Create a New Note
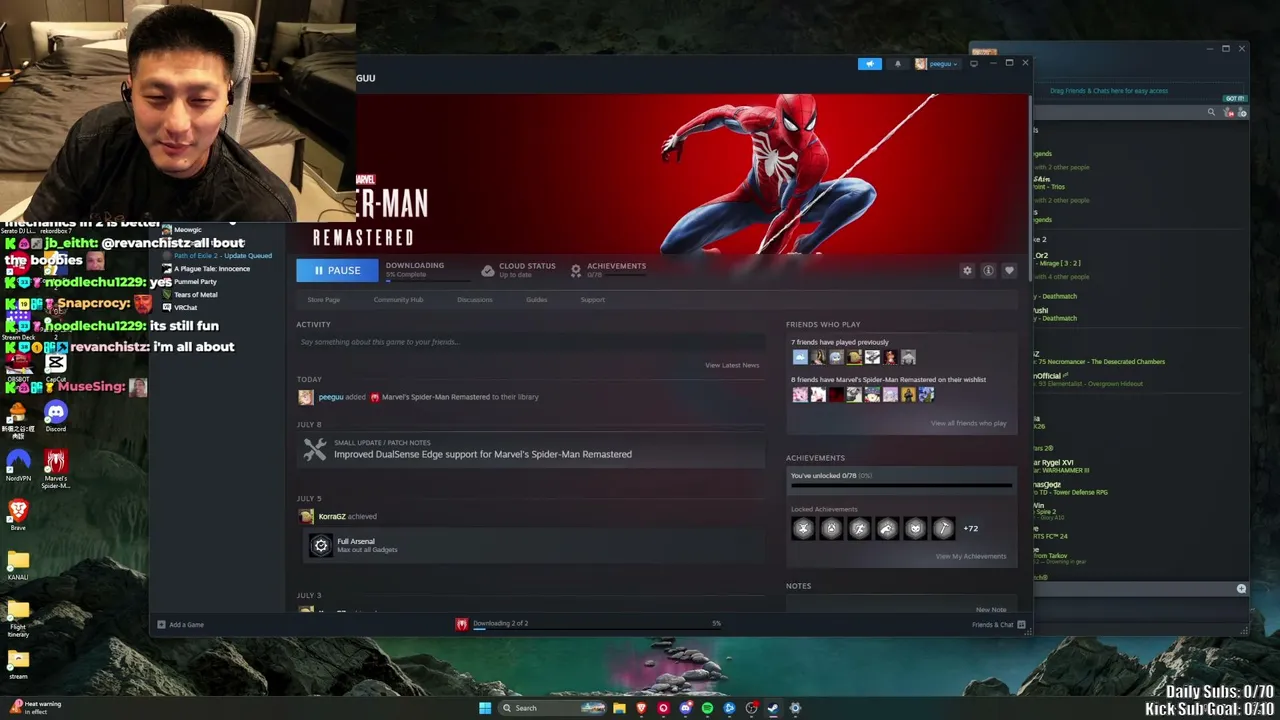 pos(991,609)
